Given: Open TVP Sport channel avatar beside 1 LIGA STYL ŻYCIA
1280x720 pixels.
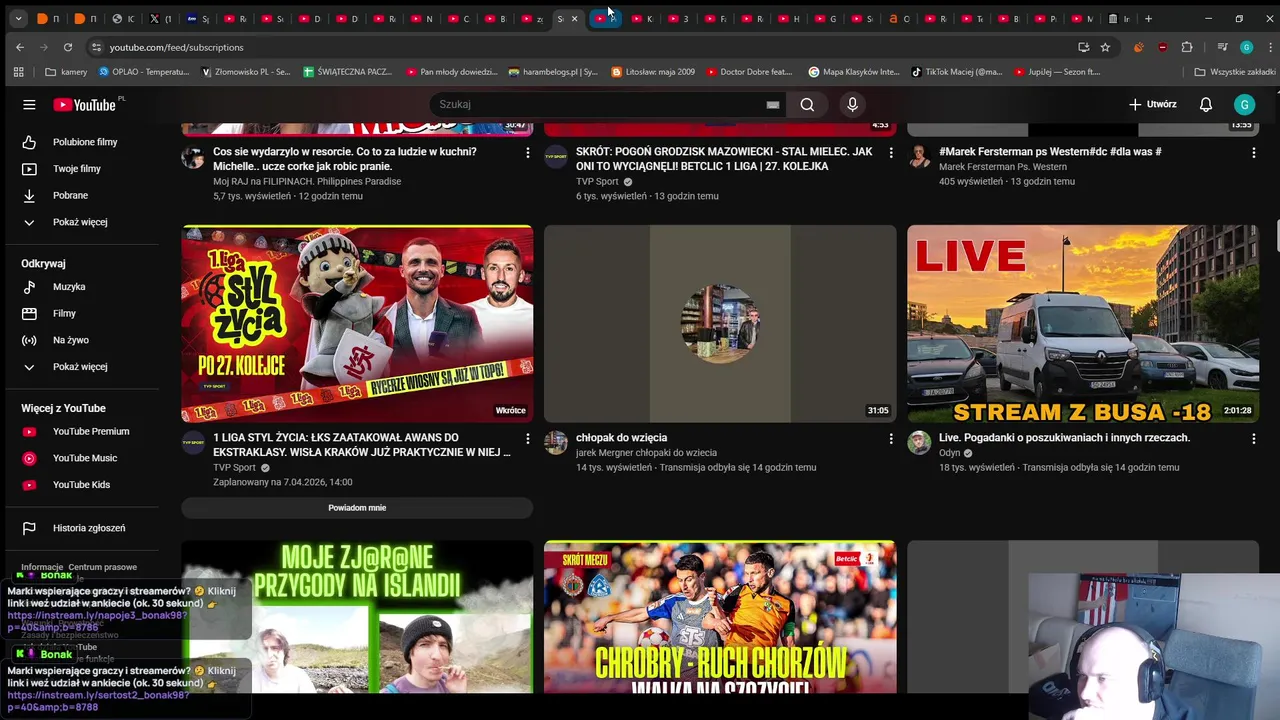Looking at the screenshot, I should pos(193,443).
